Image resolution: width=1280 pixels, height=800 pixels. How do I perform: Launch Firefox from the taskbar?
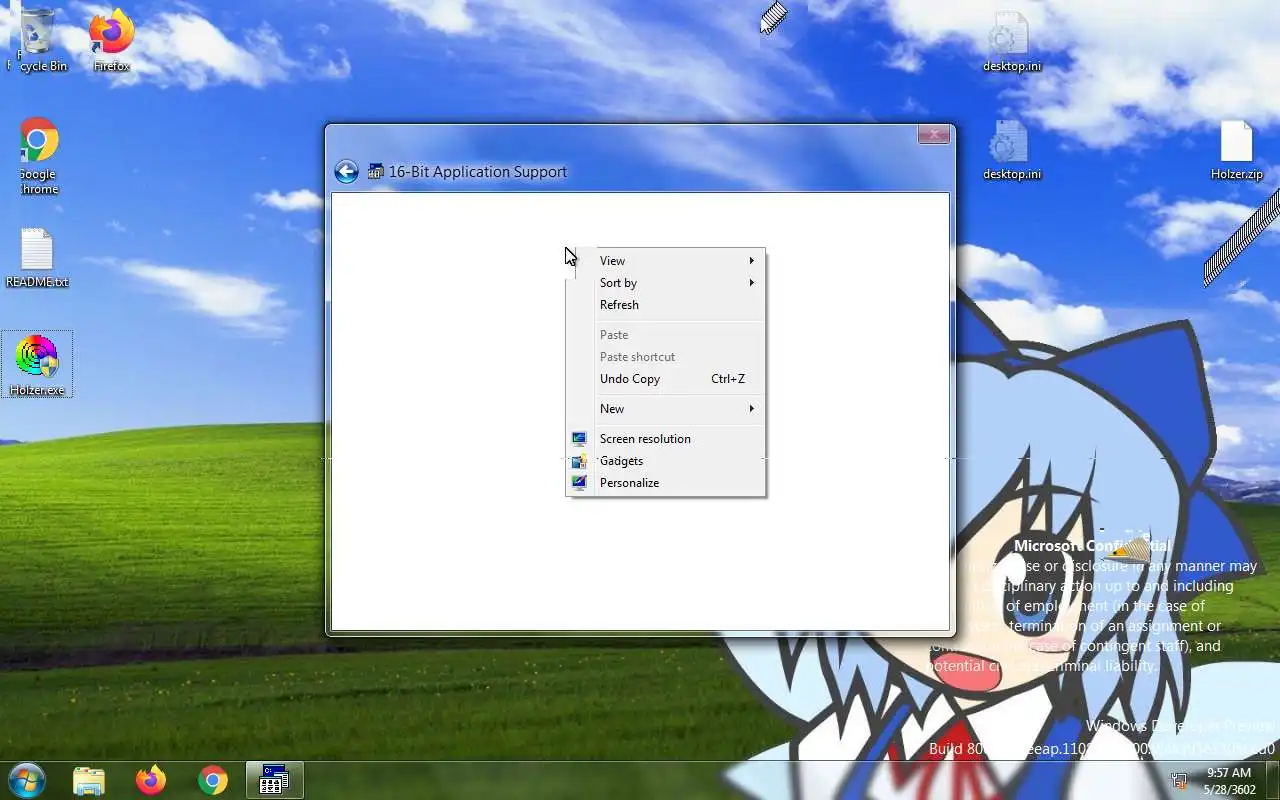point(151,780)
